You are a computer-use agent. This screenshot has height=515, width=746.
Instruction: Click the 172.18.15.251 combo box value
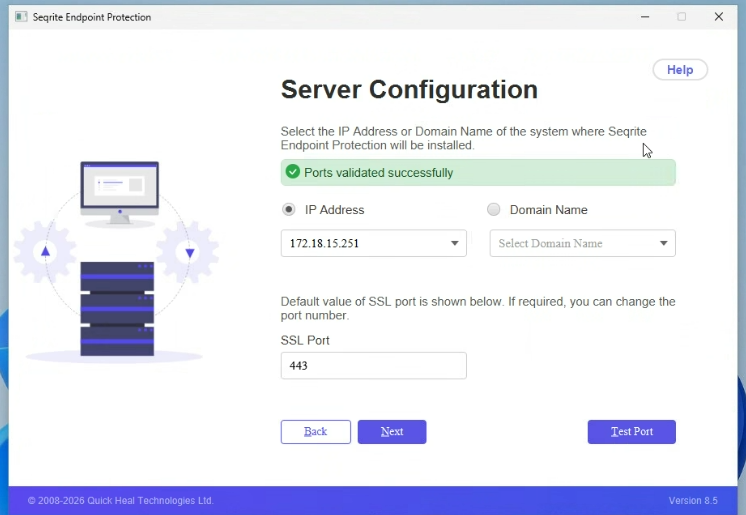coord(360,243)
